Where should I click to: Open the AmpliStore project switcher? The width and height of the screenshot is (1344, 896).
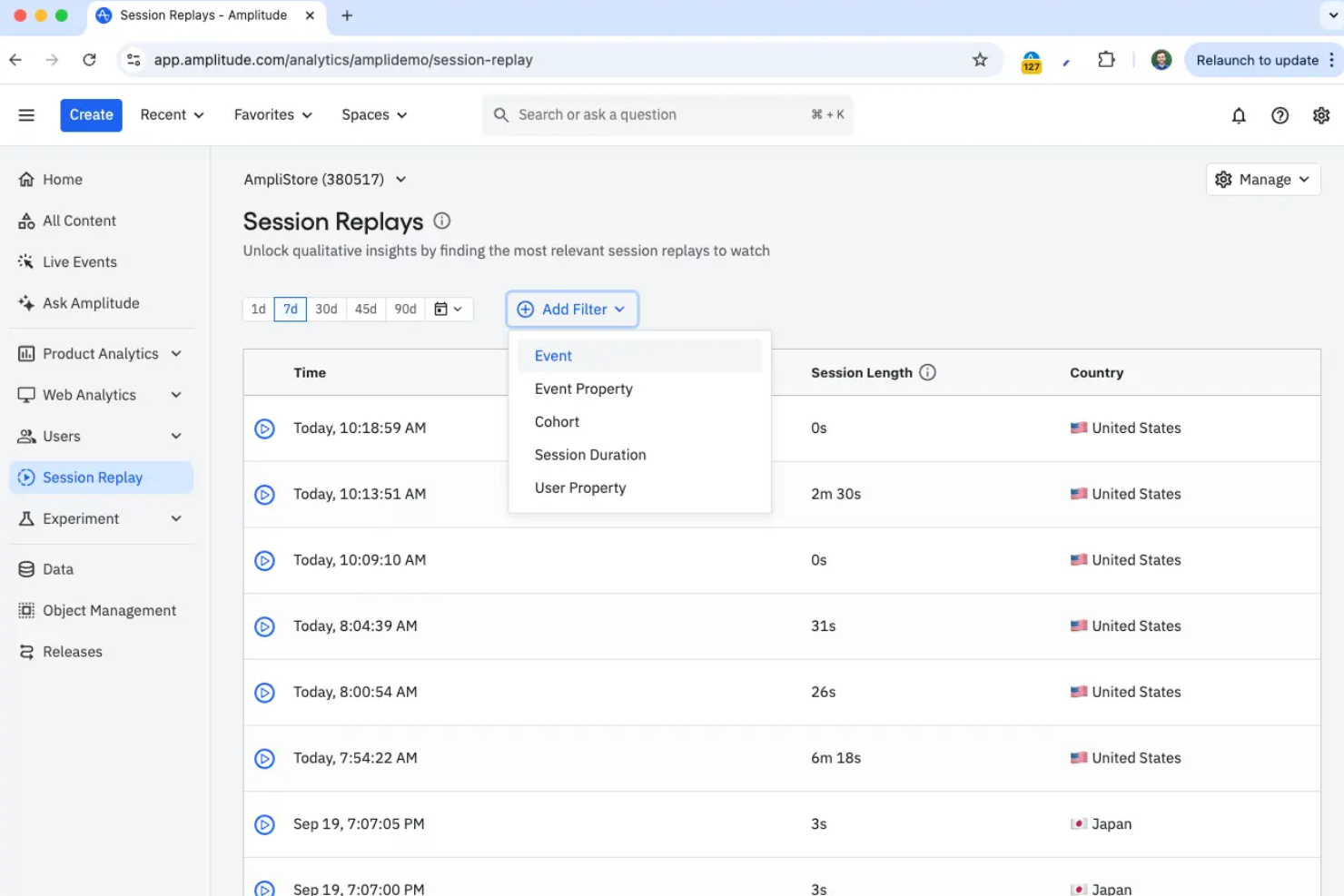324,180
